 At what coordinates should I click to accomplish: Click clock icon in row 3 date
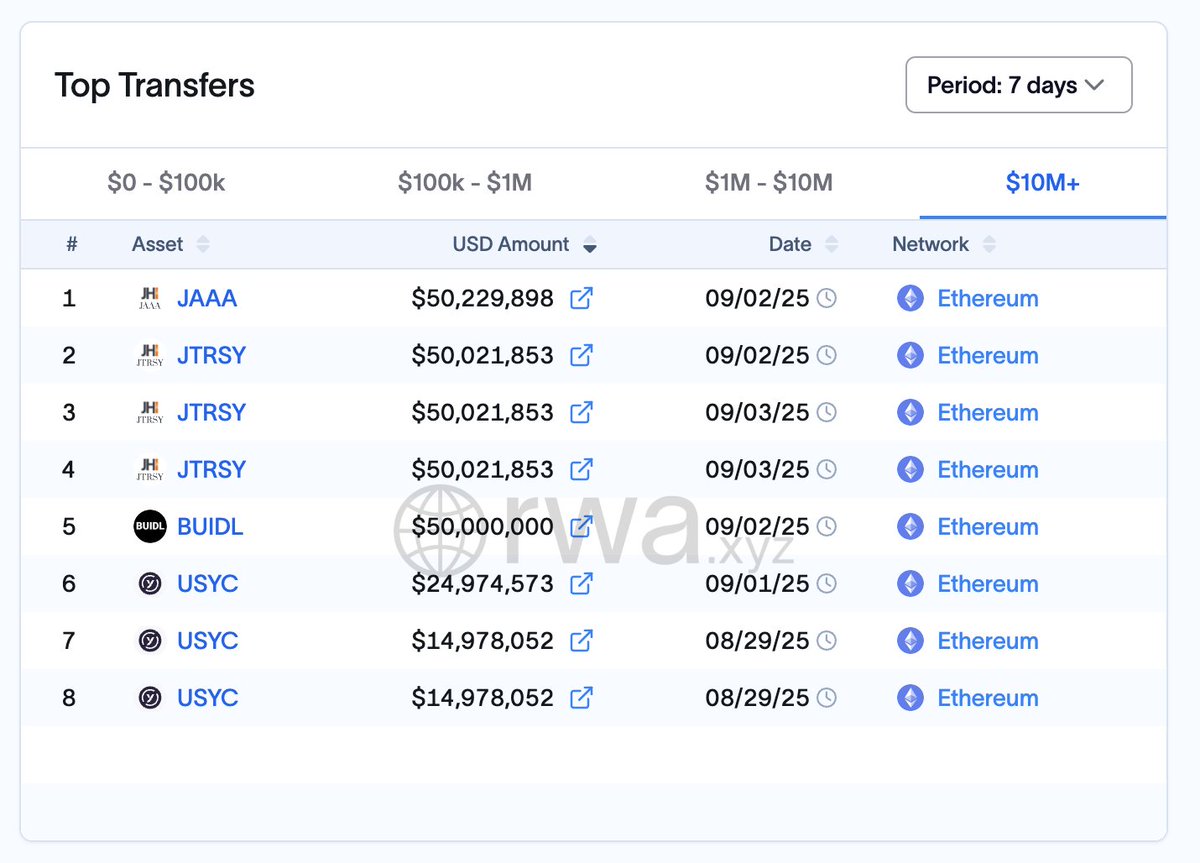[x=827, y=412]
